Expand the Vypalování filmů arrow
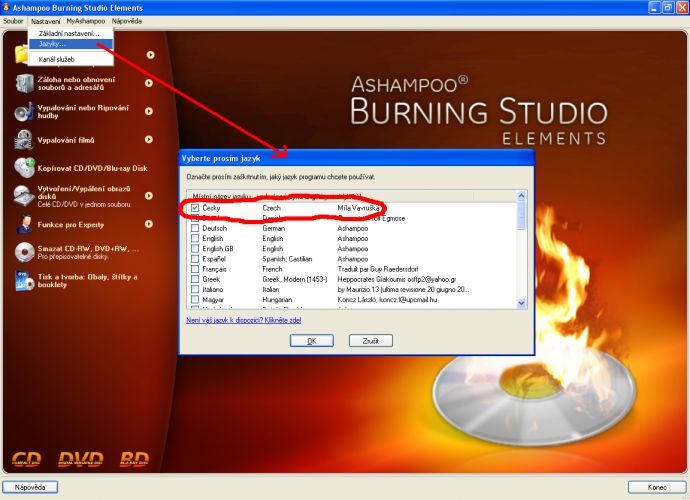The width and height of the screenshot is (690, 500). pyautogui.click(x=149, y=139)
